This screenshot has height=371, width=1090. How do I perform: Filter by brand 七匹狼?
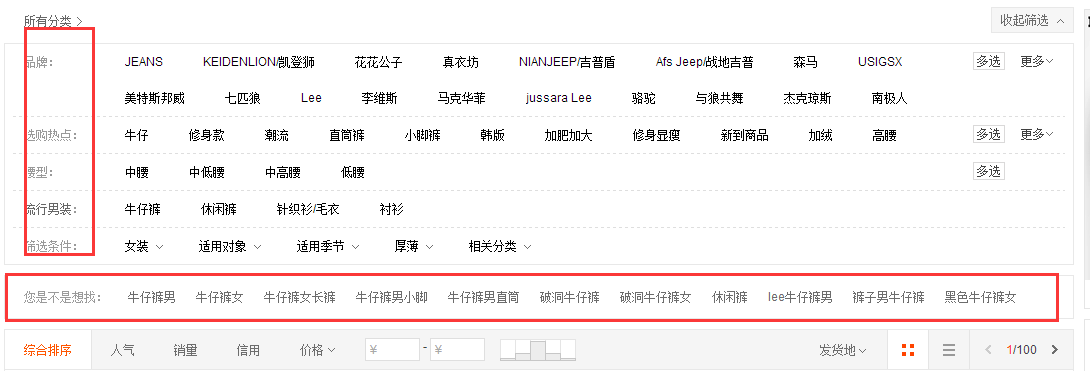[243, 98]
